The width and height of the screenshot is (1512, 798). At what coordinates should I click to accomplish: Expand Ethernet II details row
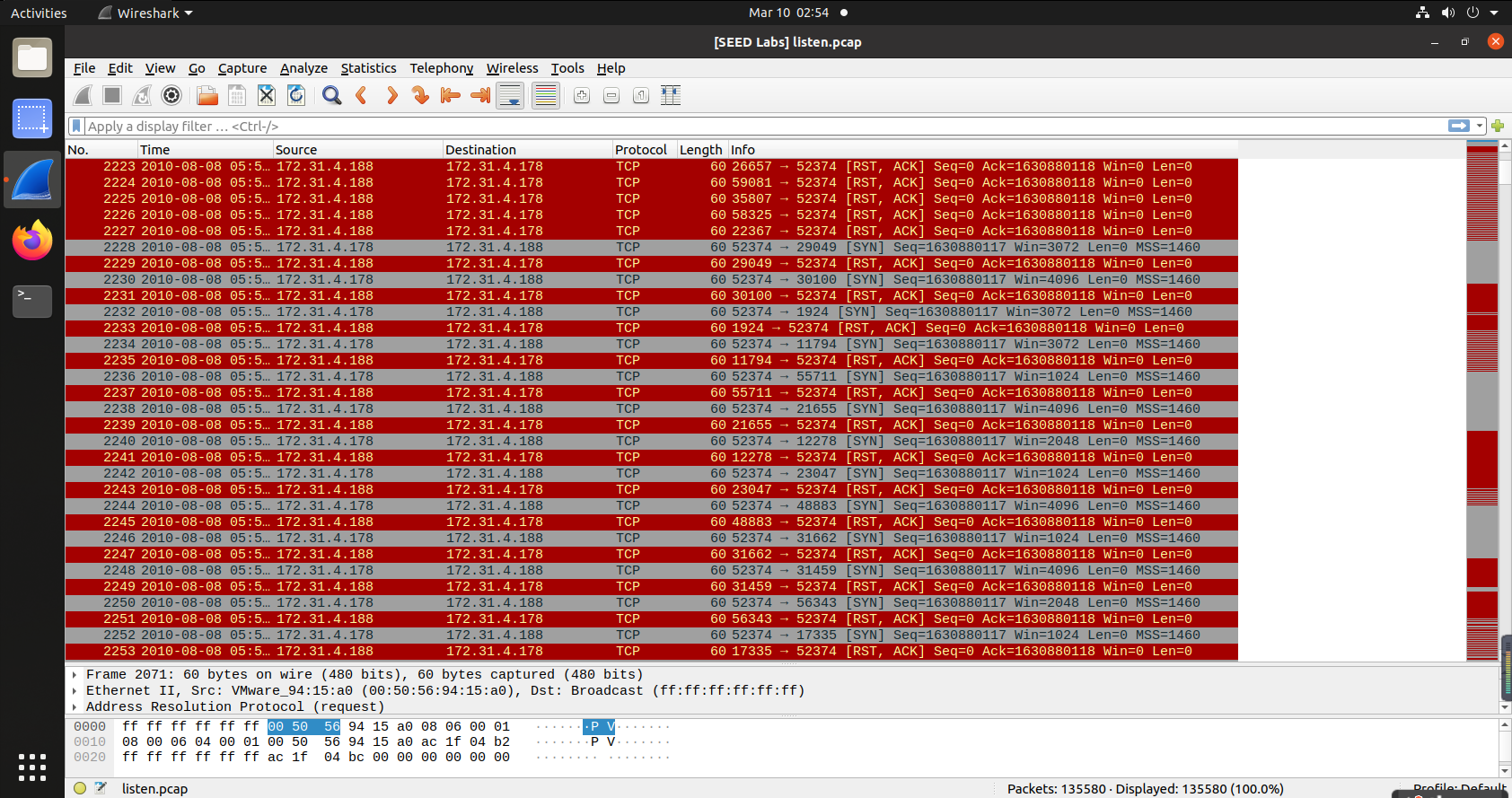pos(75,691)
